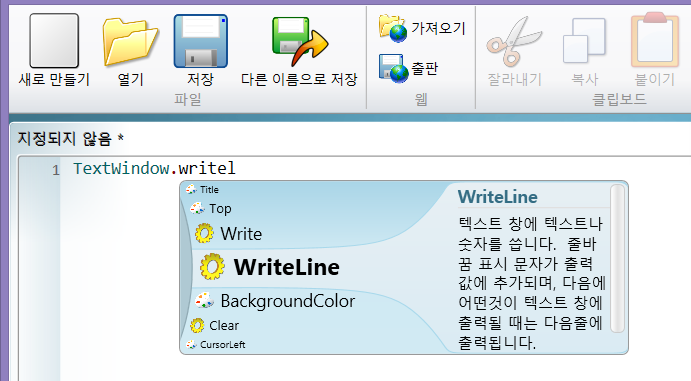Click the New (새로 만들기) blank page icon
Image resolution: width=691 pixels, height=381 pixels.
coord(54,41)
